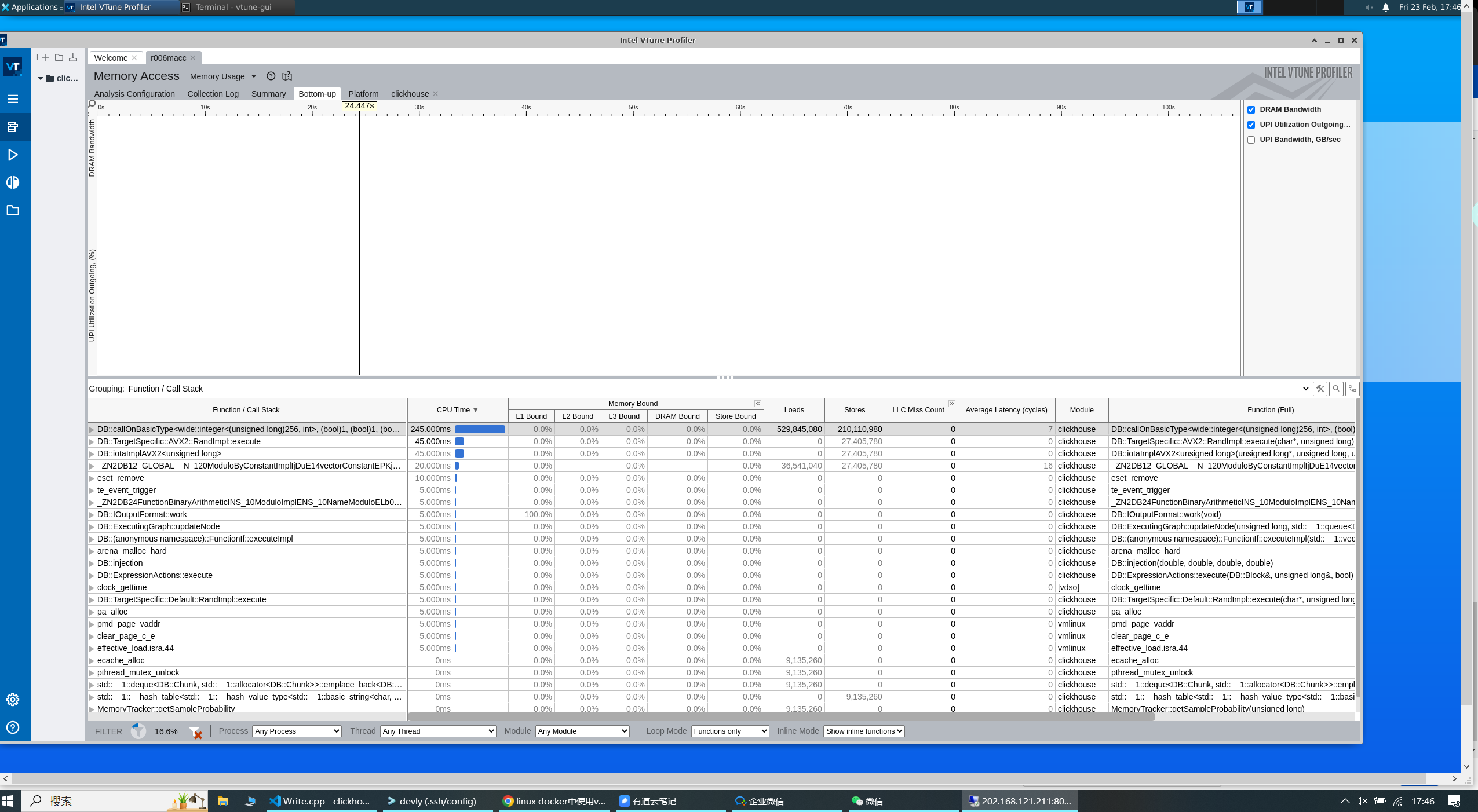
Task: Open the hamburger menu in the sidebar
Action: pos(13,99)
